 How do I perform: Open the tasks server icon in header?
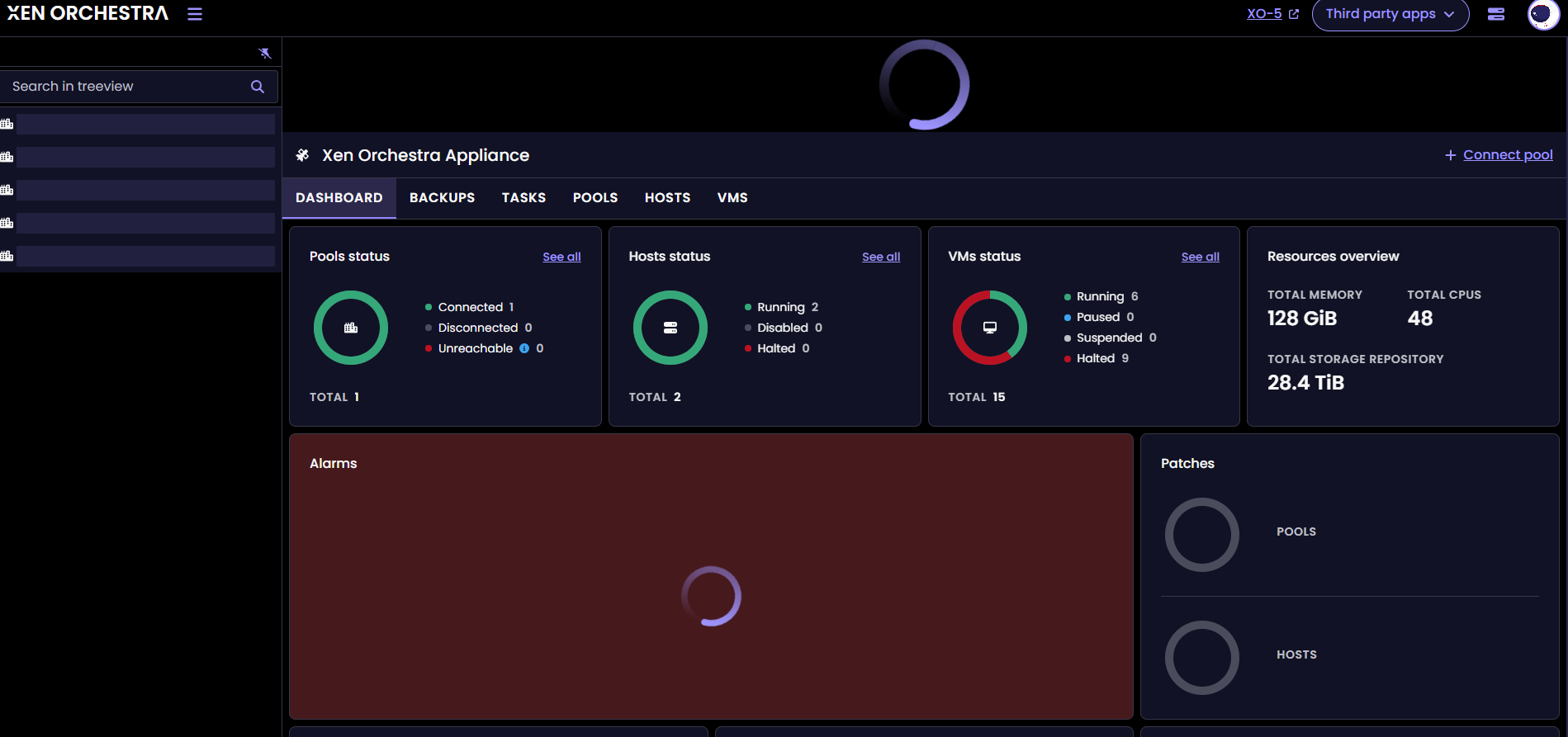tap(1496, 14)
